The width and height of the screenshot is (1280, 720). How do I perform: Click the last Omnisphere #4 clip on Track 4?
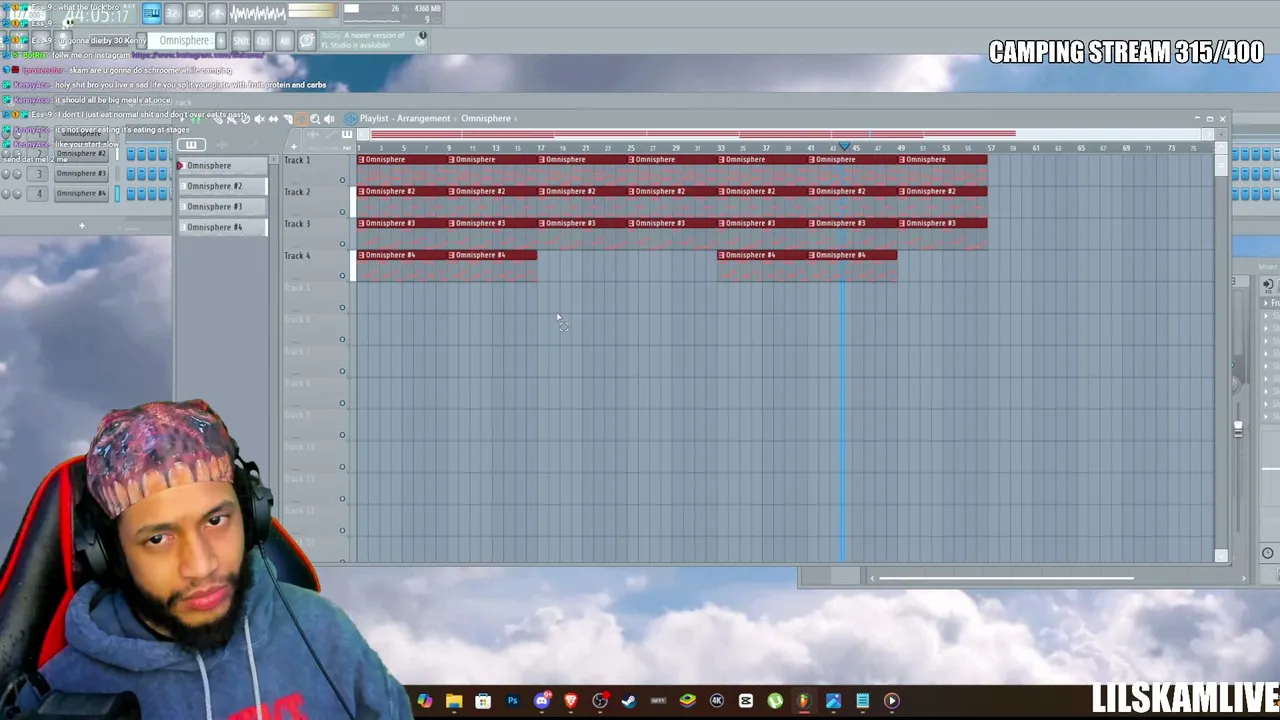[852, 264]
